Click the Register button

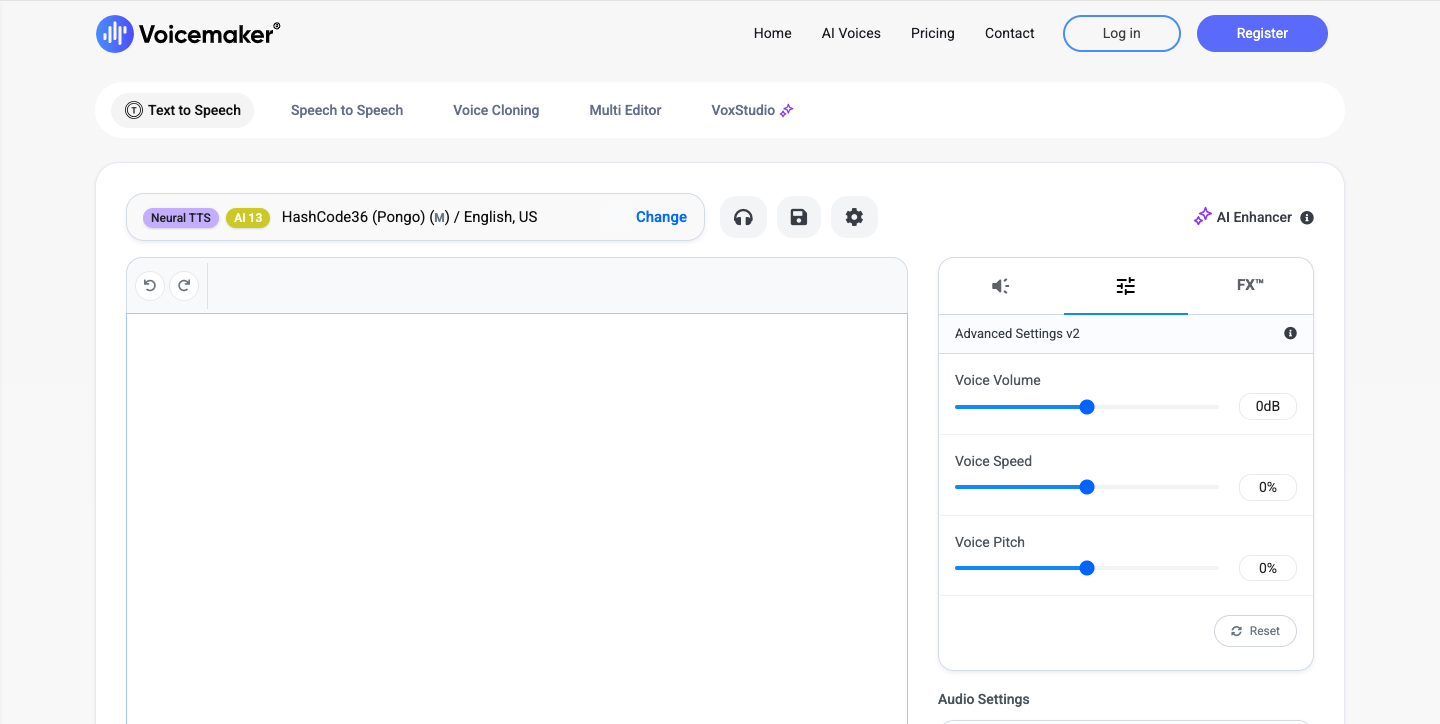tap(1262, 33)
